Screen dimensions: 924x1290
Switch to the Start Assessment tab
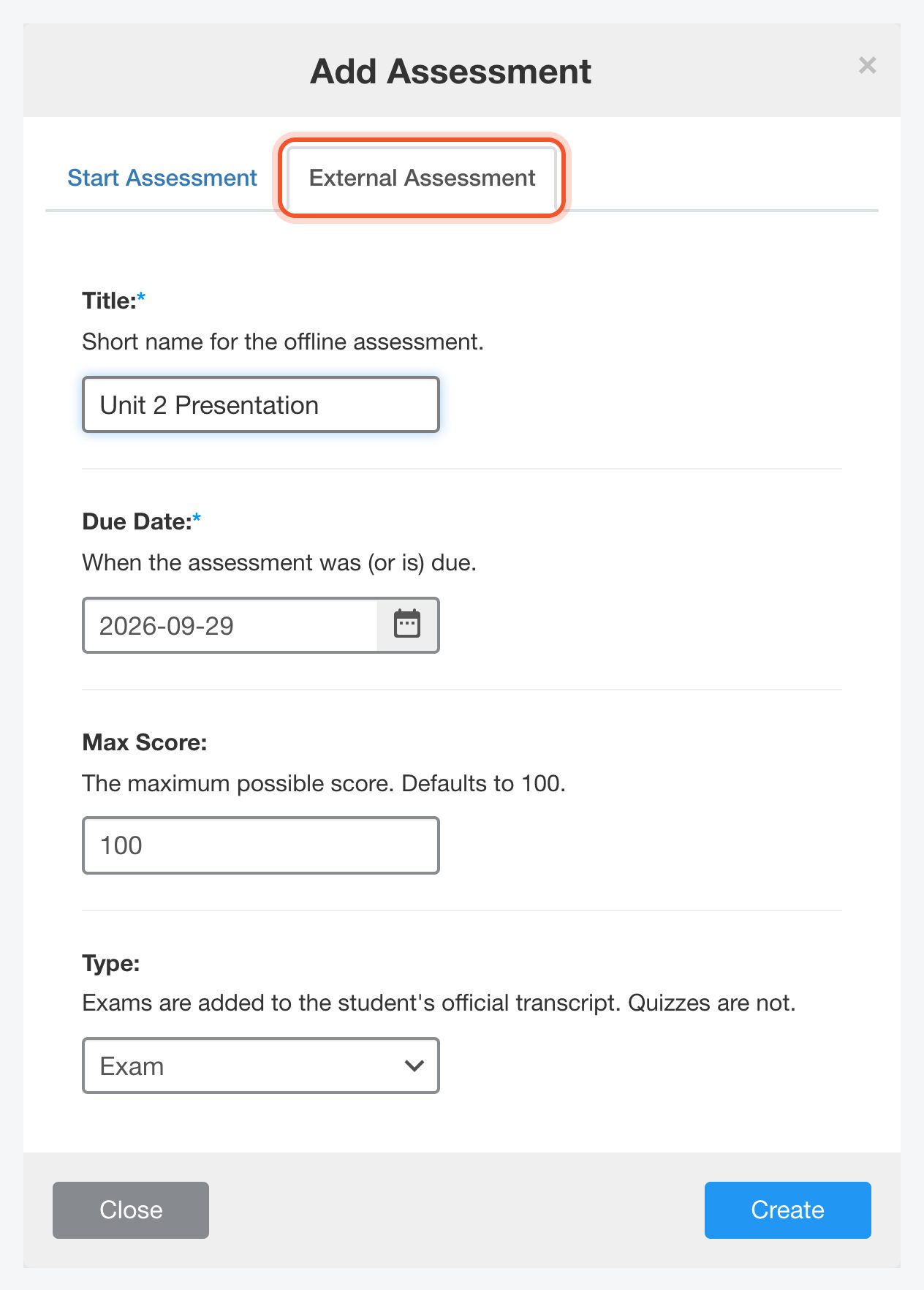(x=162, y=178)
